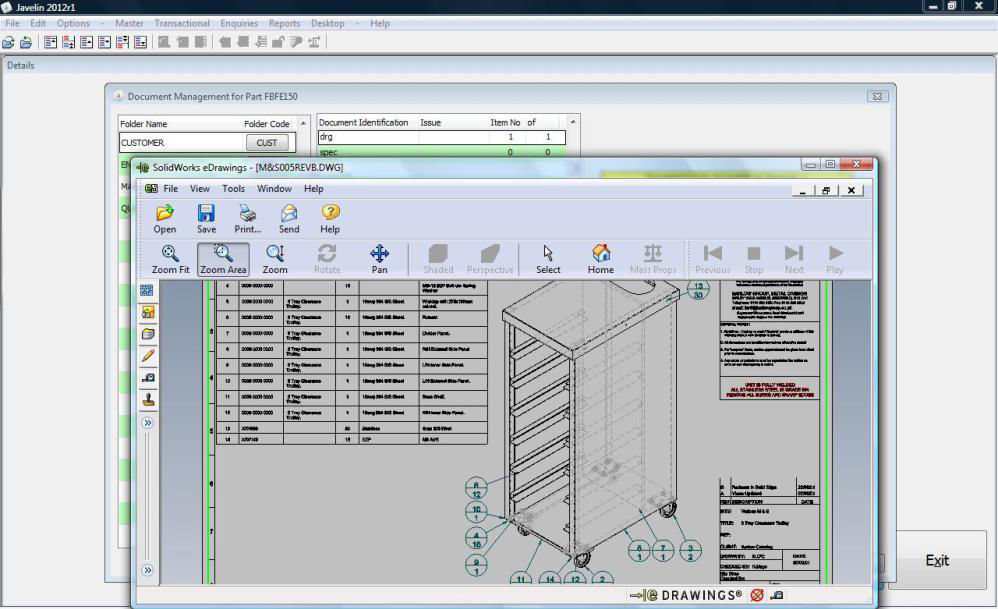The height and width of the screenshot is (609, 998).
Task: Open Javelin Desktop menu
Action: click(327, 23)
